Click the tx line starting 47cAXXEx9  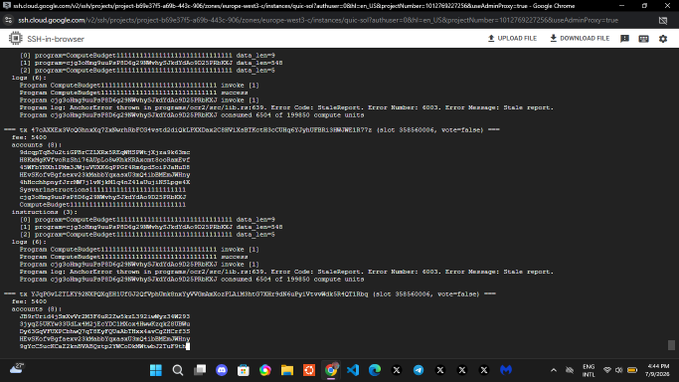click(x=252, y=130)
